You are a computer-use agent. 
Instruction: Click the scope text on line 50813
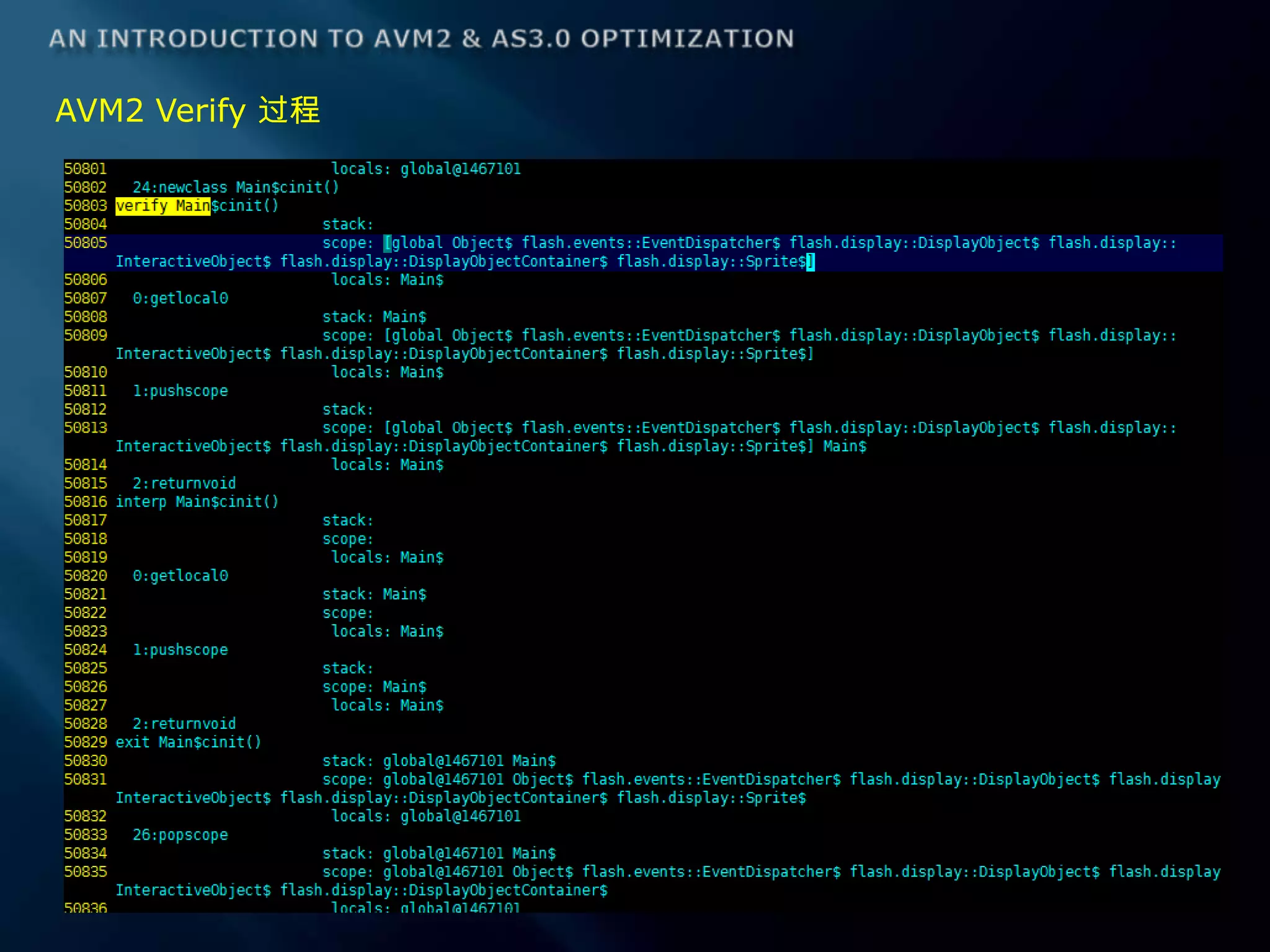point(646,437)
